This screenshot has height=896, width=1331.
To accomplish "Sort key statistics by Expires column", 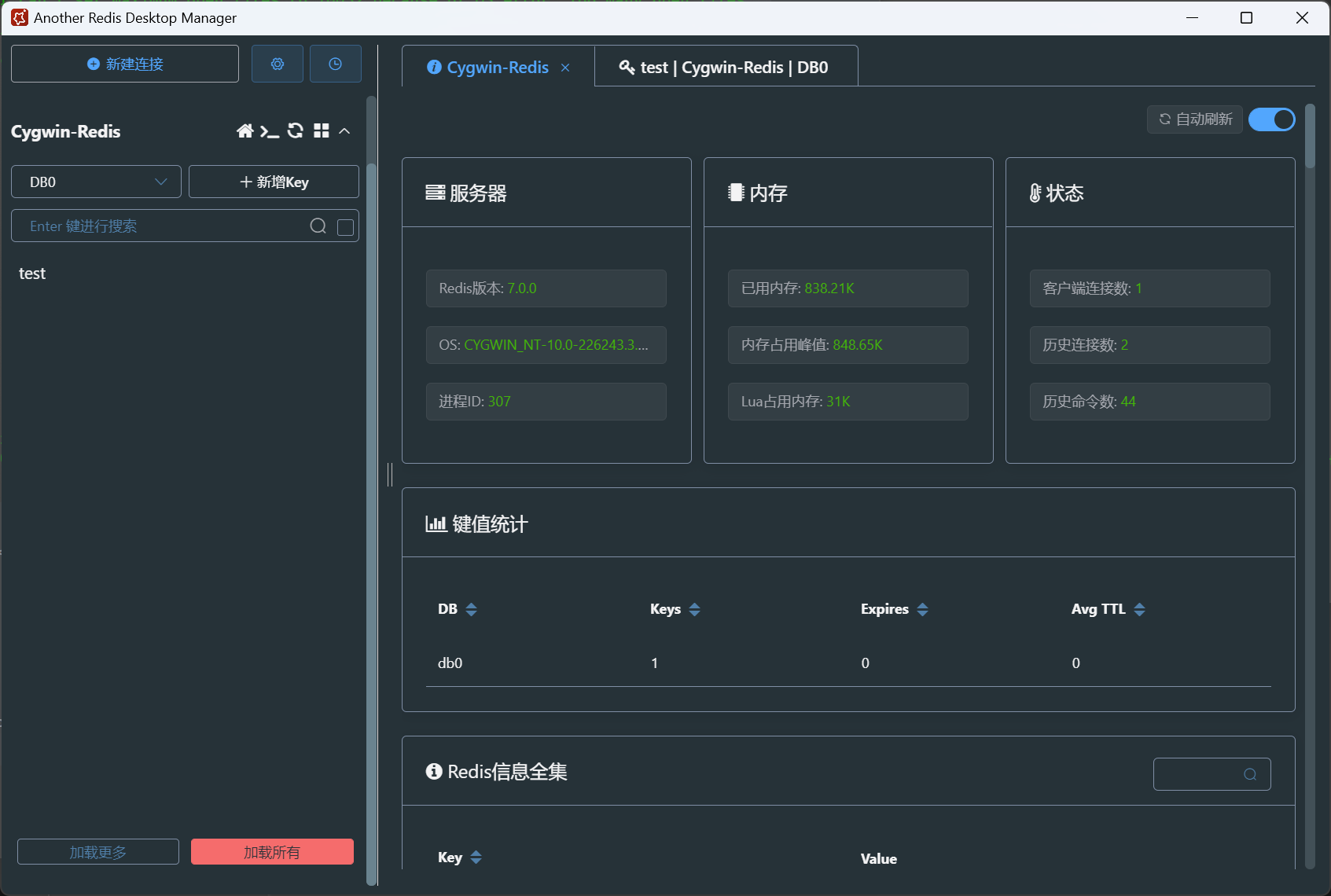I will 922,609.
